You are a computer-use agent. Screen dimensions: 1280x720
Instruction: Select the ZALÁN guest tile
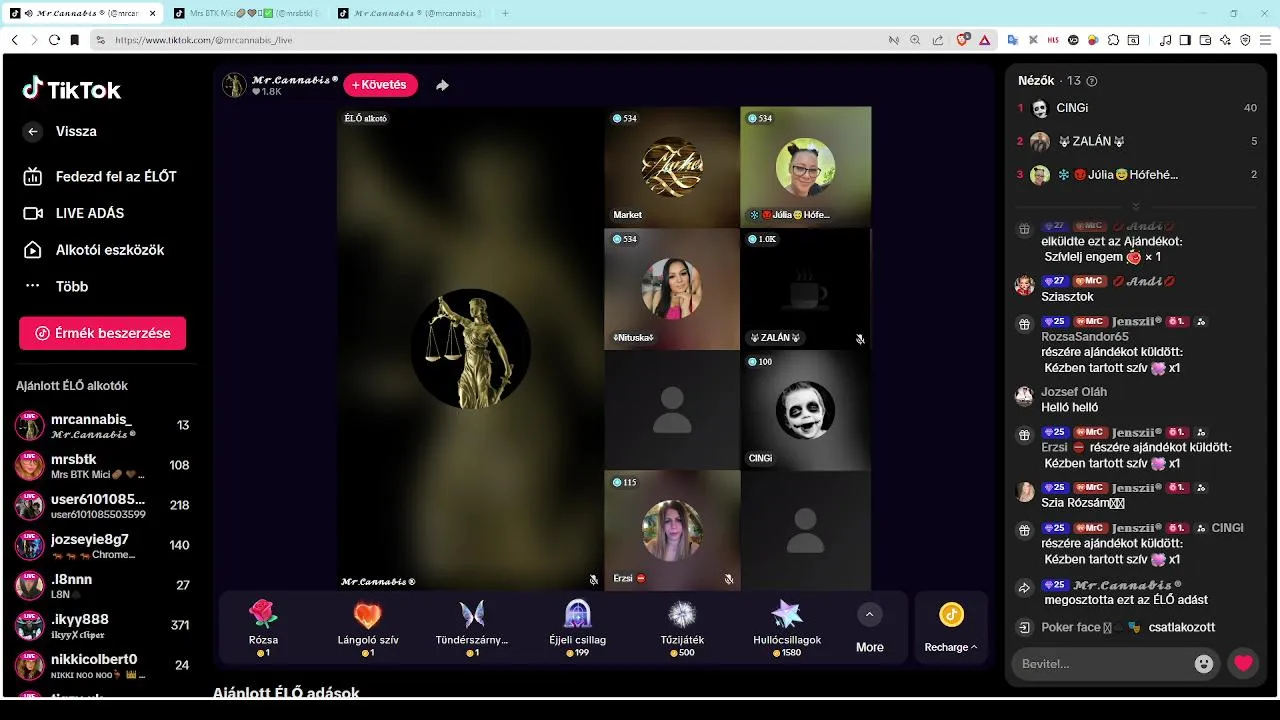click(806, 289)
